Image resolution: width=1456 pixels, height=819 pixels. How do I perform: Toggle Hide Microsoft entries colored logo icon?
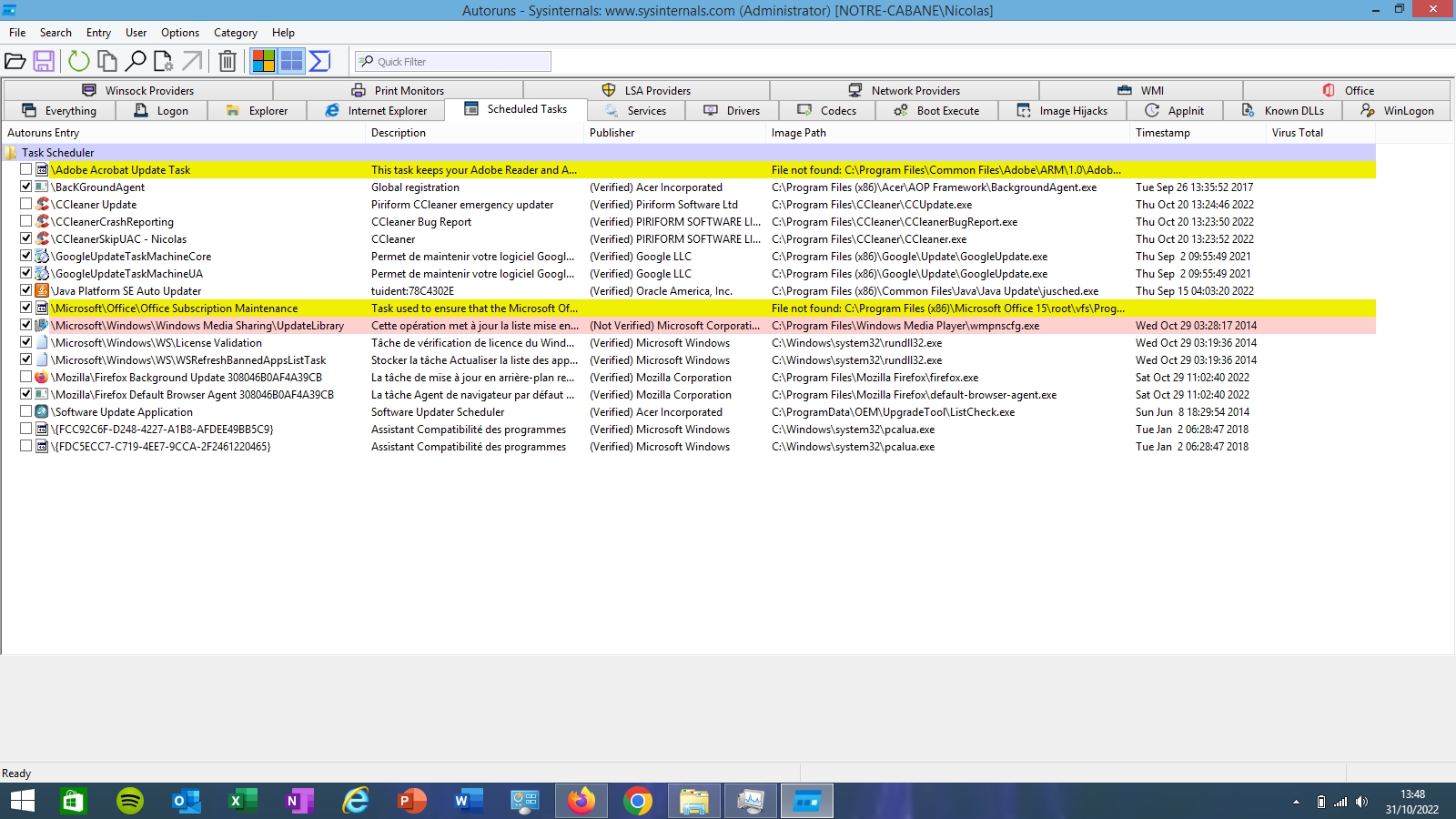(x=264, y=61)
